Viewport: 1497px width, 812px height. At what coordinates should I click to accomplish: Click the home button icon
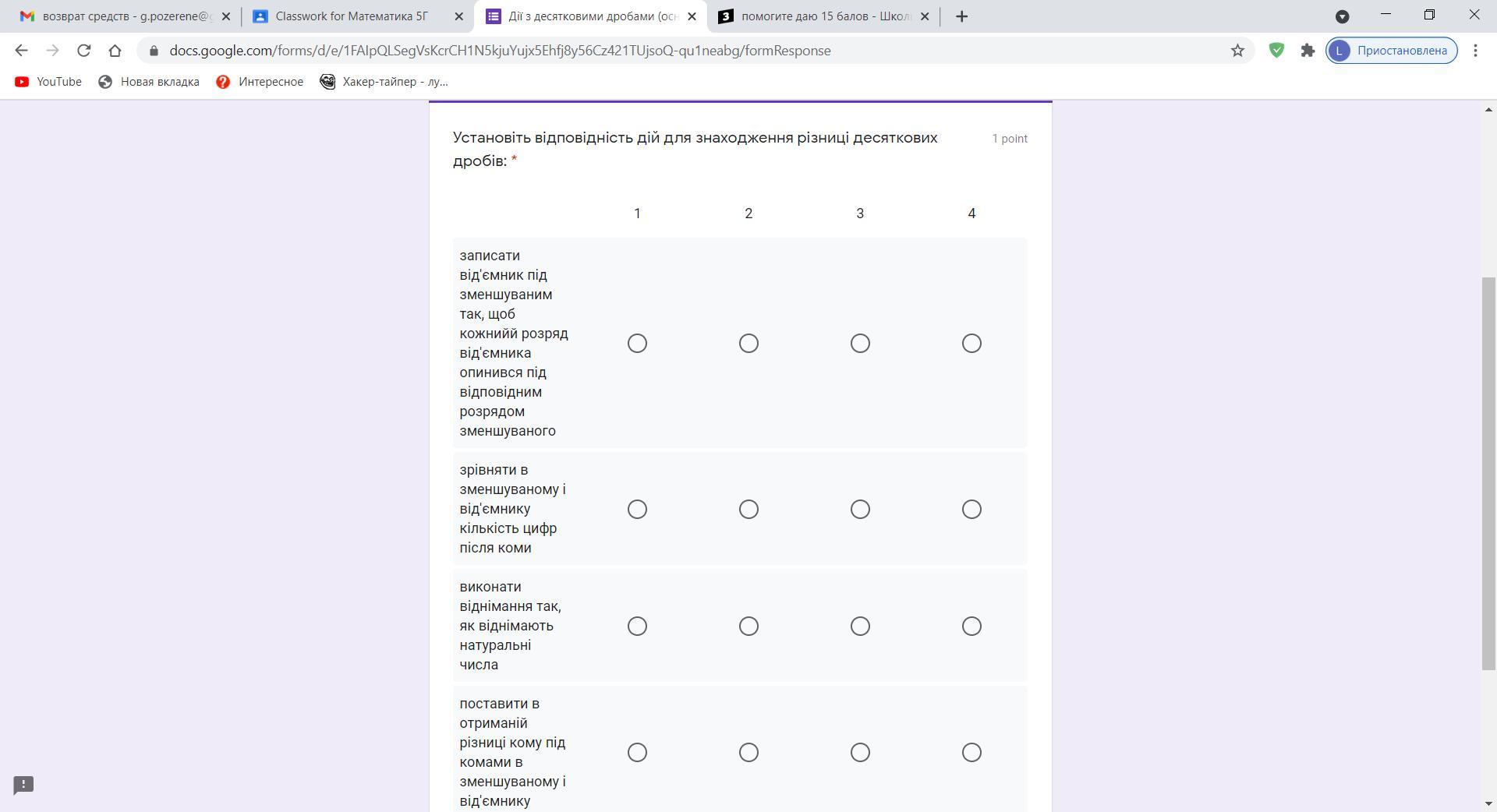click(115, 51)
